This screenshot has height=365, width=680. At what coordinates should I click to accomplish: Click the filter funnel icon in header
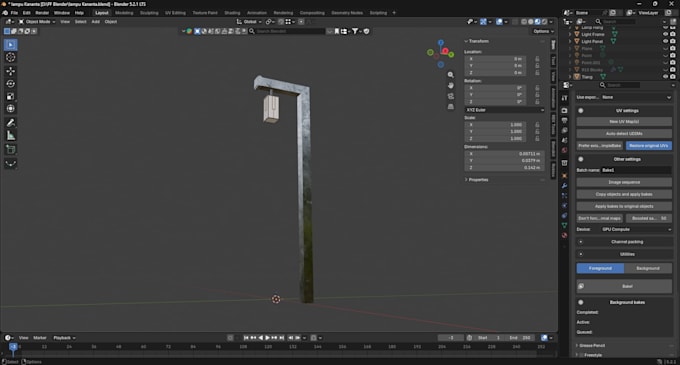355,31
